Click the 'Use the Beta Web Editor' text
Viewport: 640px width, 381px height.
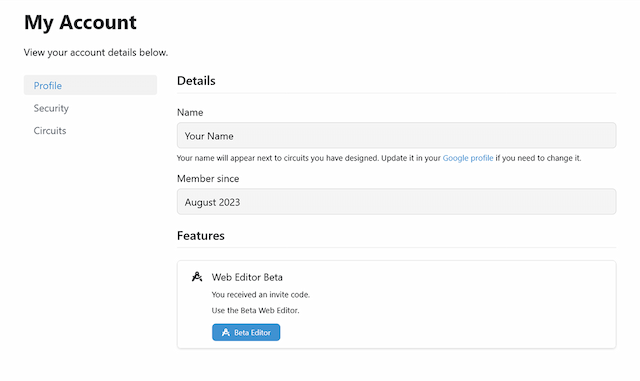[256, 310]
